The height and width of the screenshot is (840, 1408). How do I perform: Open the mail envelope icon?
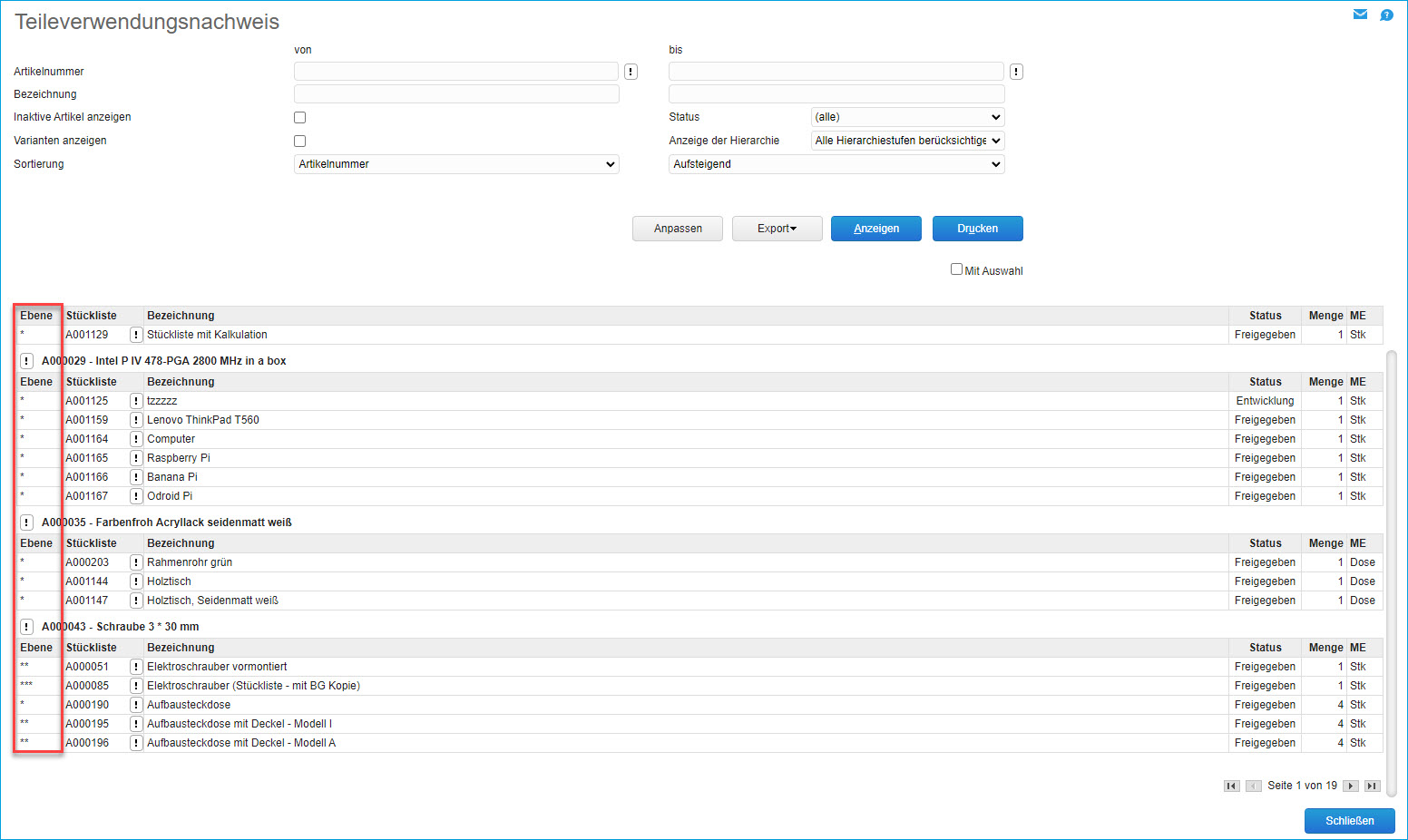click(x=1360, y=15)
